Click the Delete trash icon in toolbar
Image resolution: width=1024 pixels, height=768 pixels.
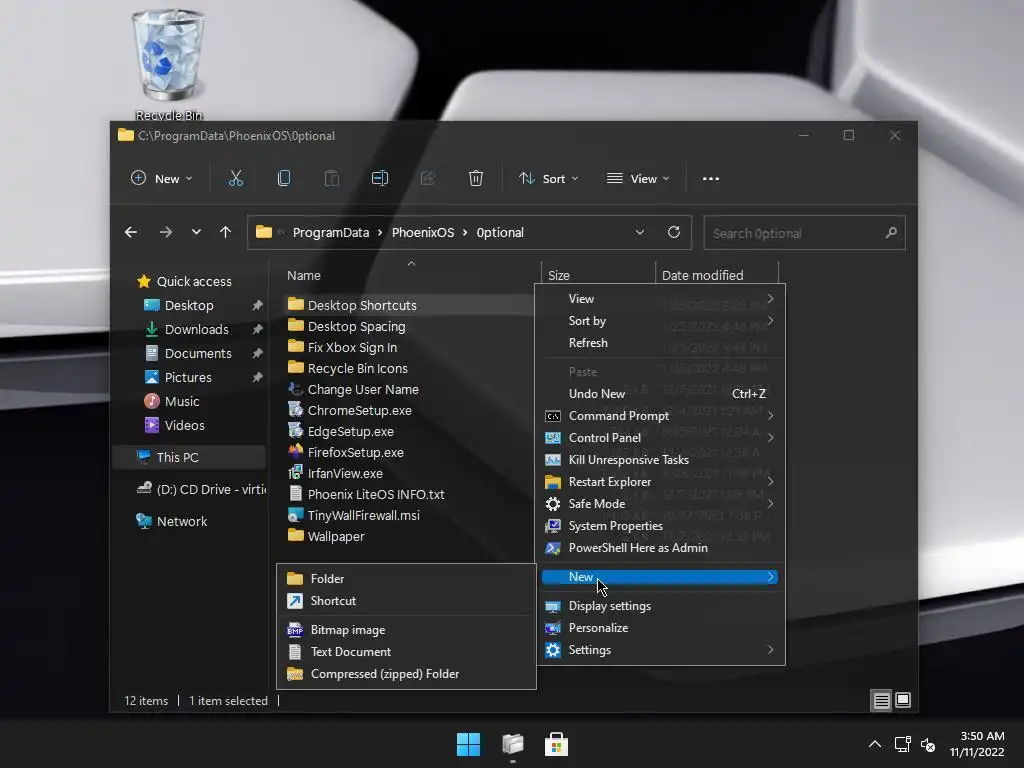(x=475, y=178)
